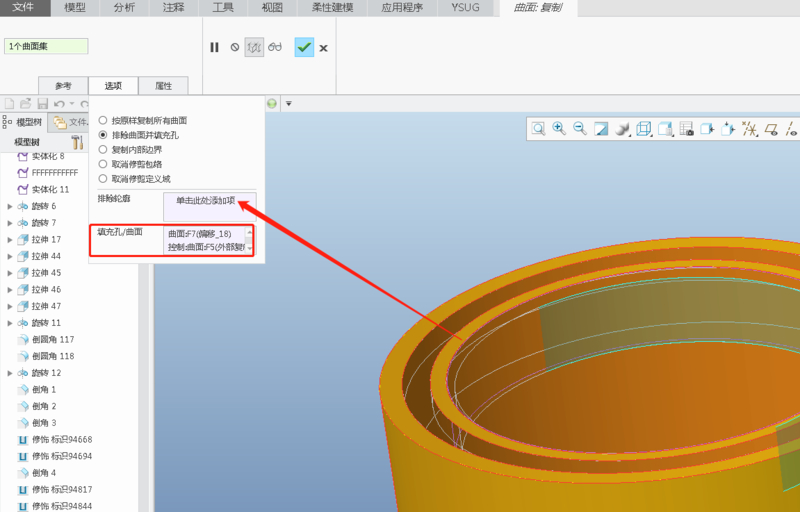This screenshot has height=512, width=800.
Task: Switch to the 参考 panel tab
Action: pyautogui.click(x=63, y=86)
